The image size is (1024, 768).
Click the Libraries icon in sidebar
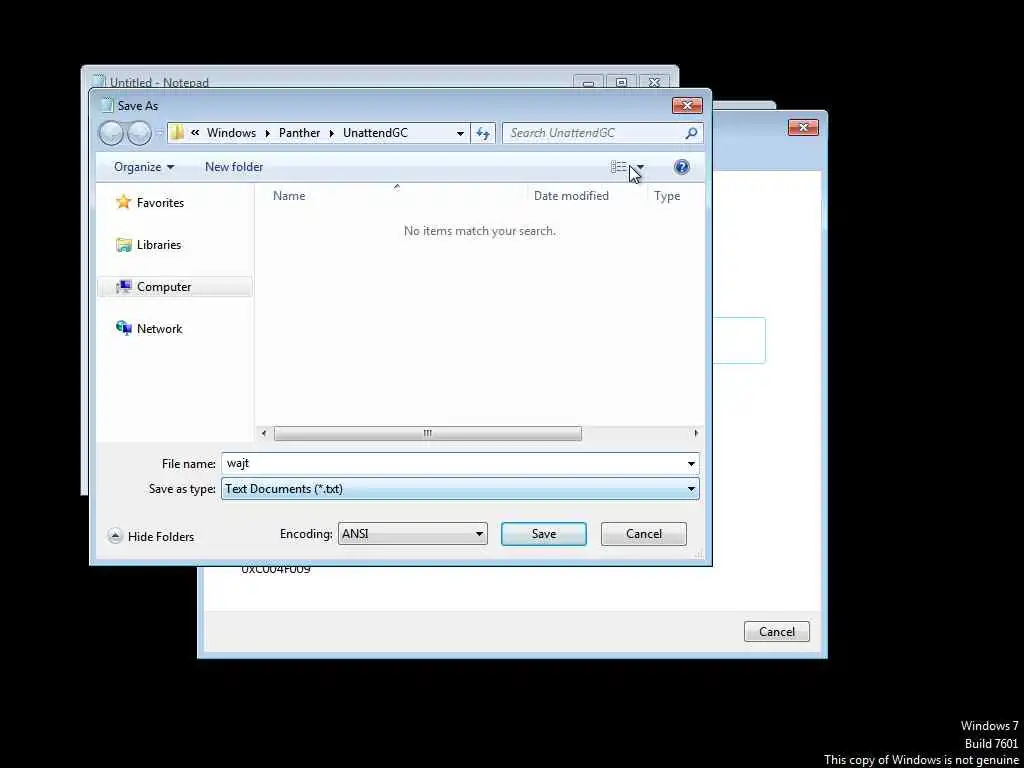(x=123, y=245)
